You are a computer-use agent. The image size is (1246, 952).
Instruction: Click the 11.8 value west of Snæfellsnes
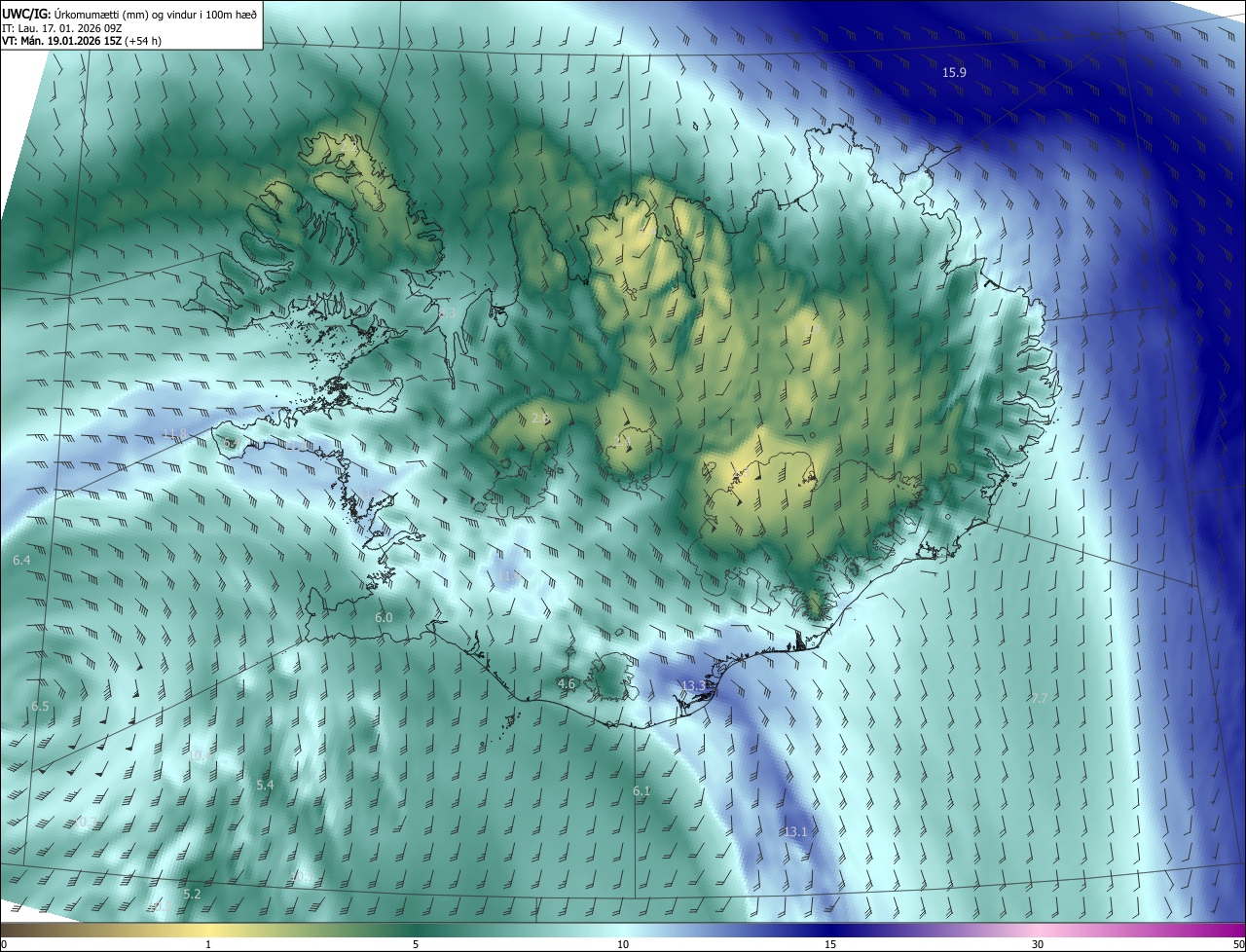(x=174, y=433)
